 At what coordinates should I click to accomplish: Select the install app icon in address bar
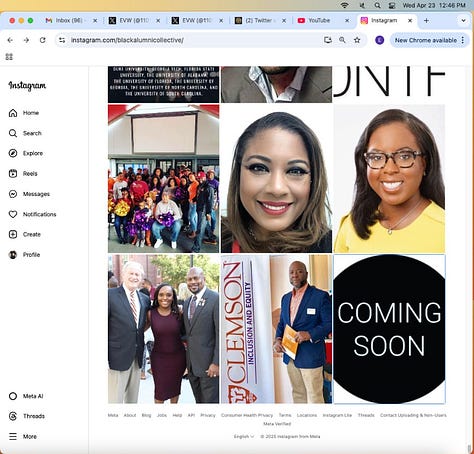328,40
